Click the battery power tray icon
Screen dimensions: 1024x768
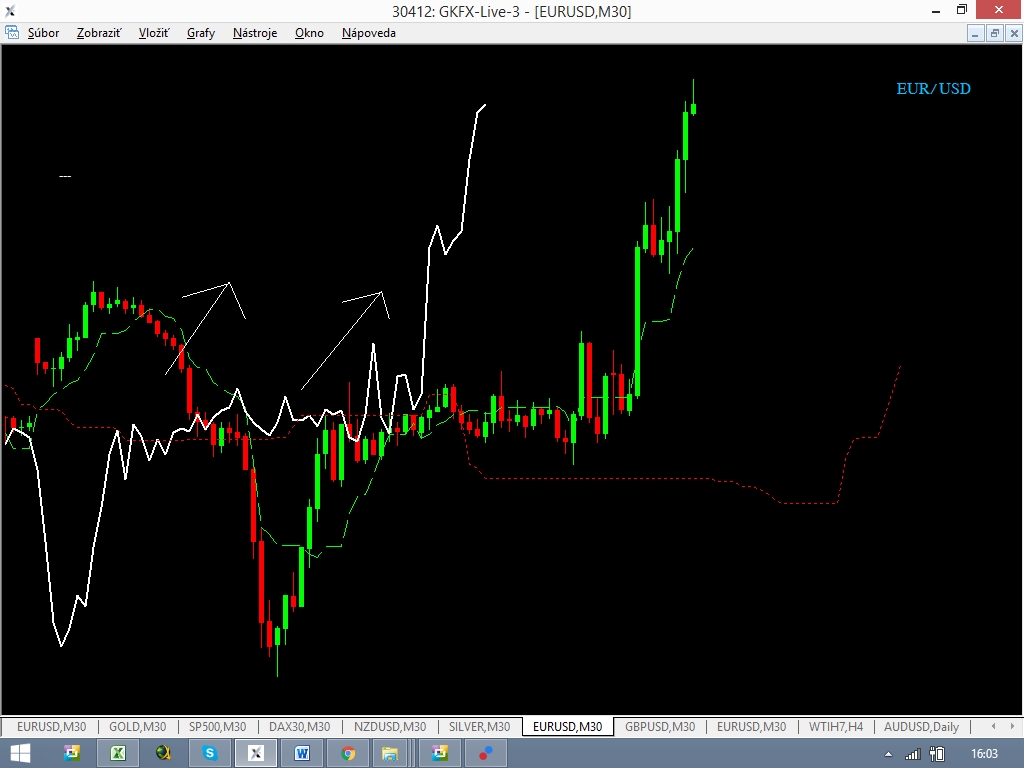pos(937,754)
